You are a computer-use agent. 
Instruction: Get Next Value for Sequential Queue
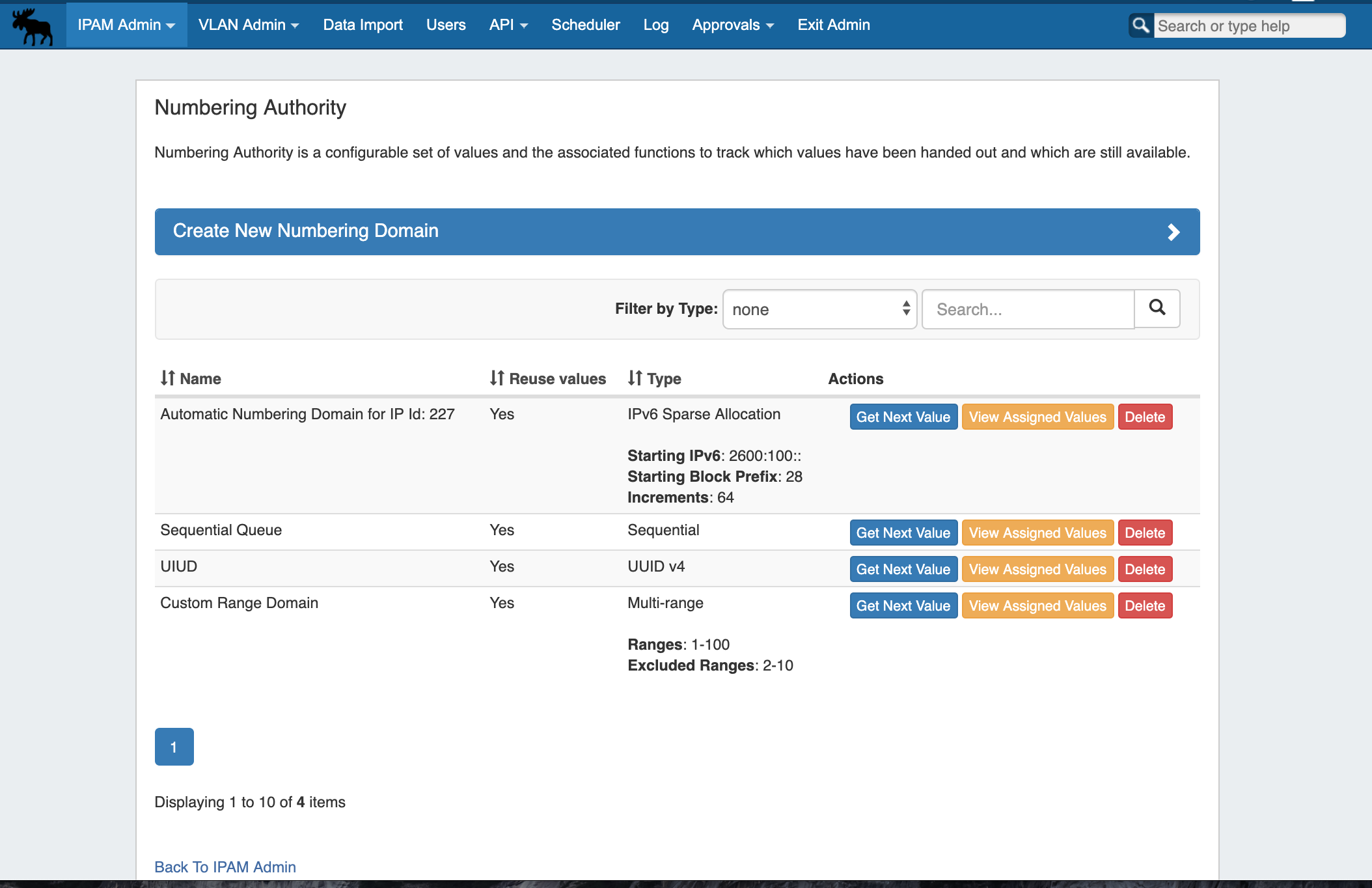tap(903, 533)
